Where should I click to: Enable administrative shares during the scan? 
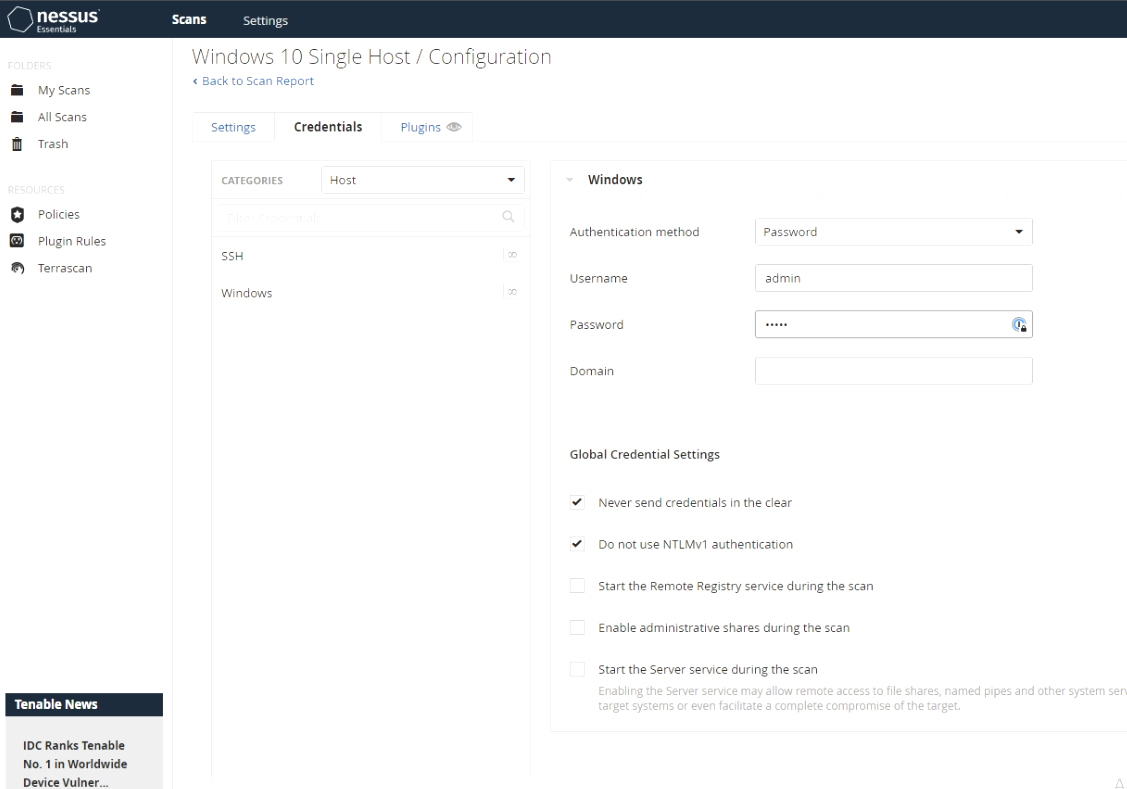[577, 627]
